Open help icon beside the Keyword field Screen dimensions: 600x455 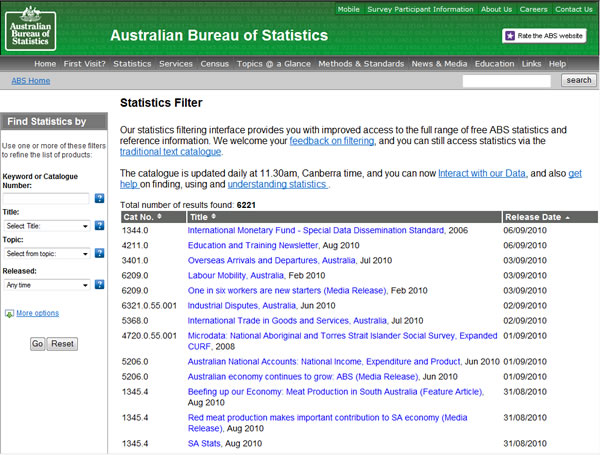click(x=99, y=198)
